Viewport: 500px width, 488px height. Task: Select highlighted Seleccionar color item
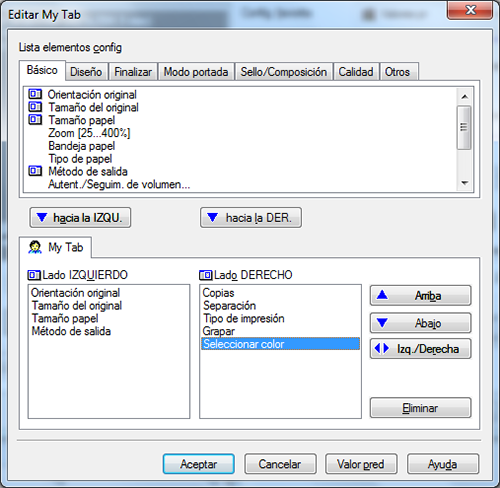280,344
